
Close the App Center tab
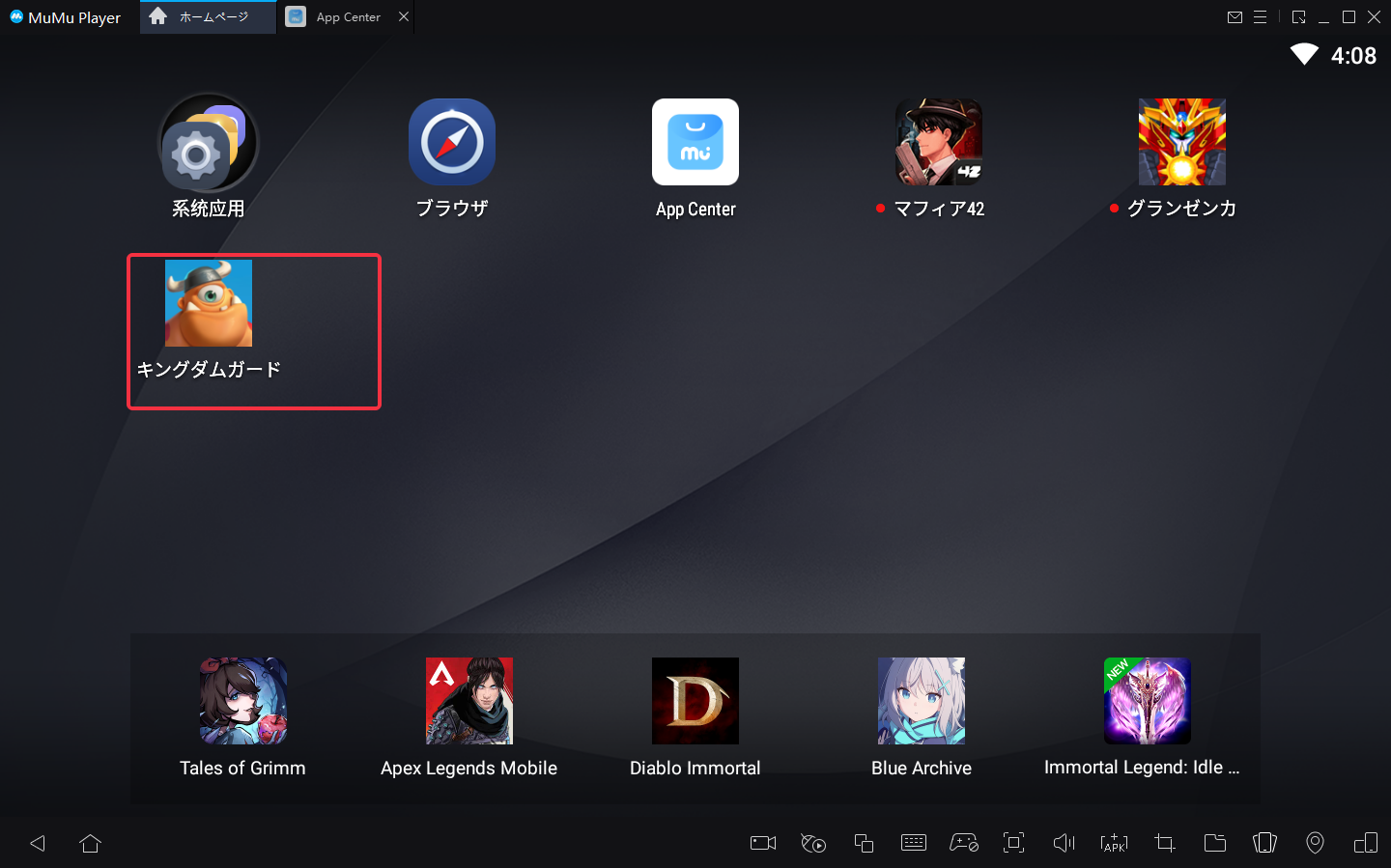404,16
